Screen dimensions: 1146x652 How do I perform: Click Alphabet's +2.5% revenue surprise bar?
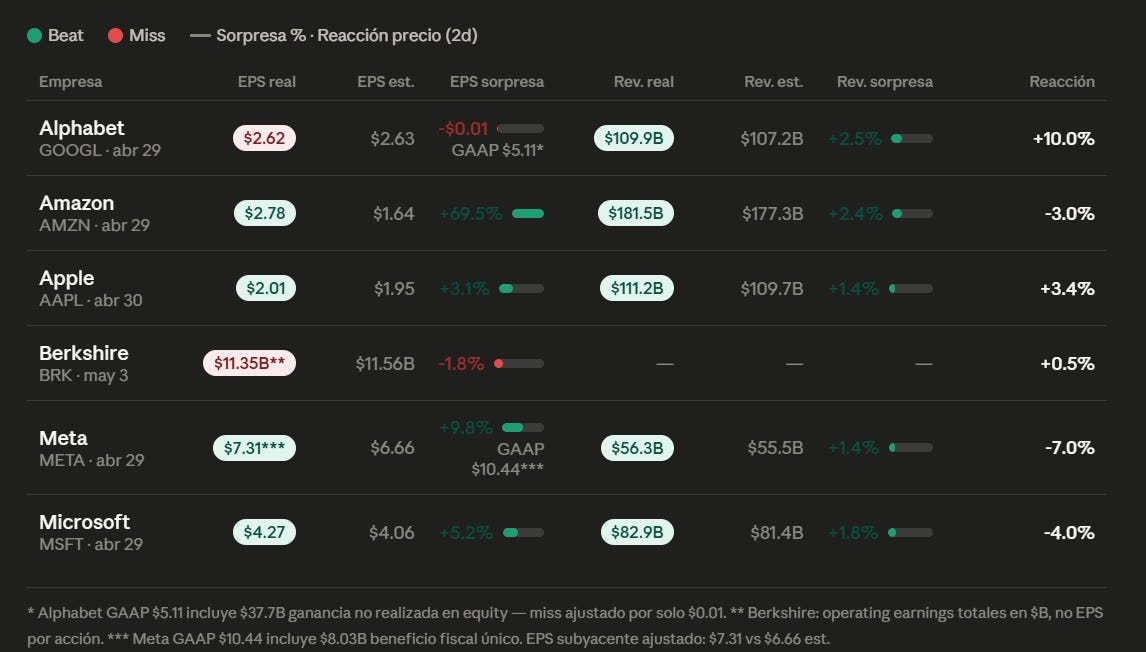pos(912,138)
